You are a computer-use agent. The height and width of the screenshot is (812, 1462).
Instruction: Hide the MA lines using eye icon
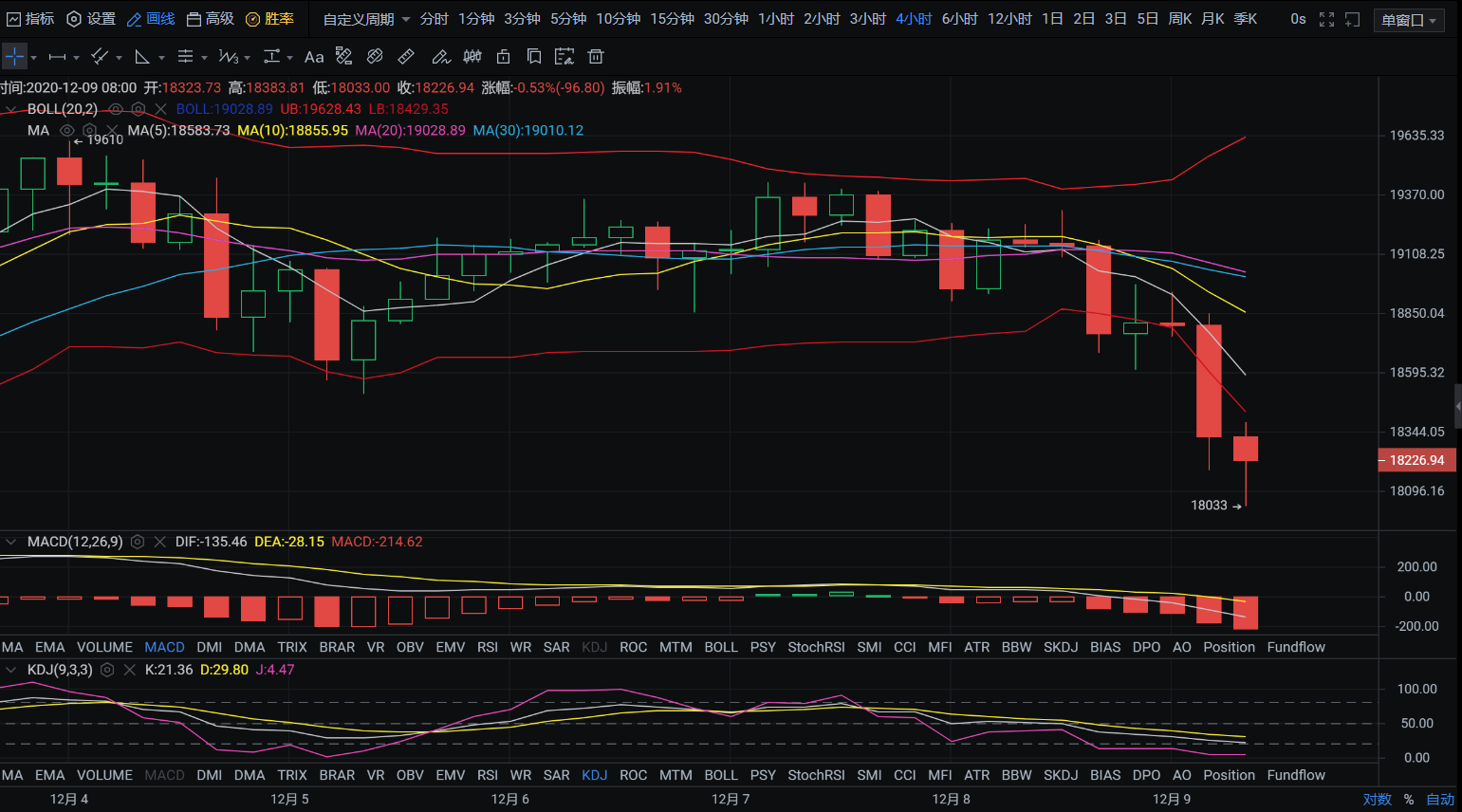pos(66,131)
